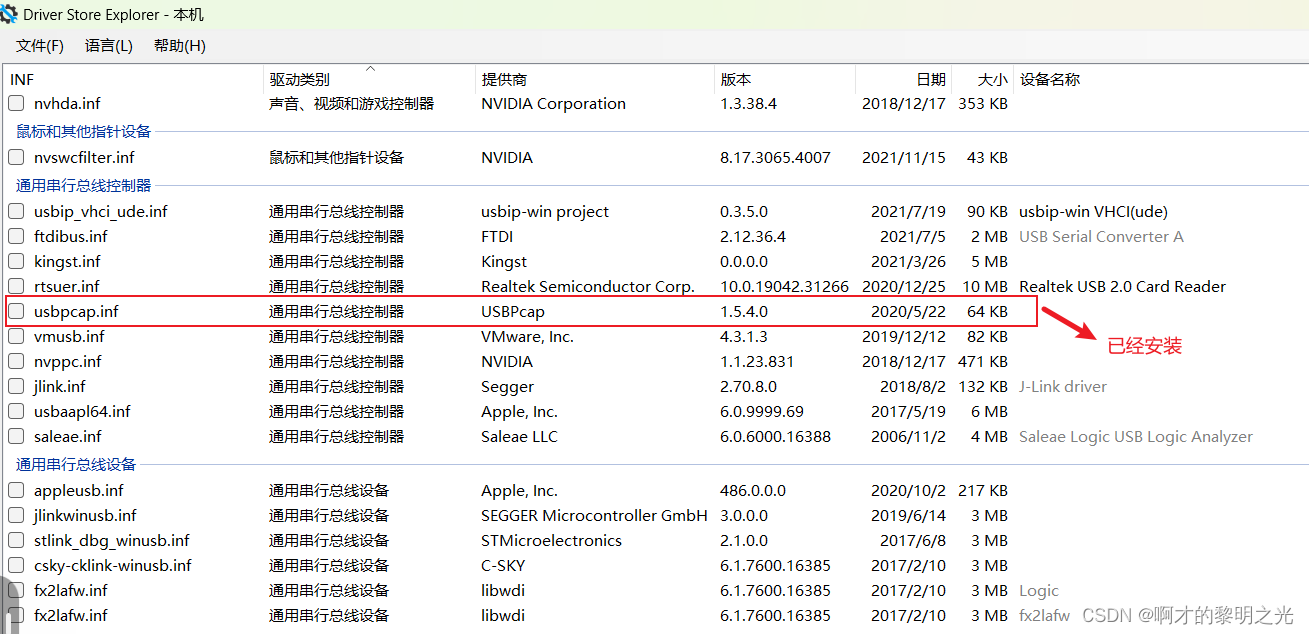Click provider STMicroelectronics
This screenshot has height=634, width=1309.
click(x=551, y=540)
